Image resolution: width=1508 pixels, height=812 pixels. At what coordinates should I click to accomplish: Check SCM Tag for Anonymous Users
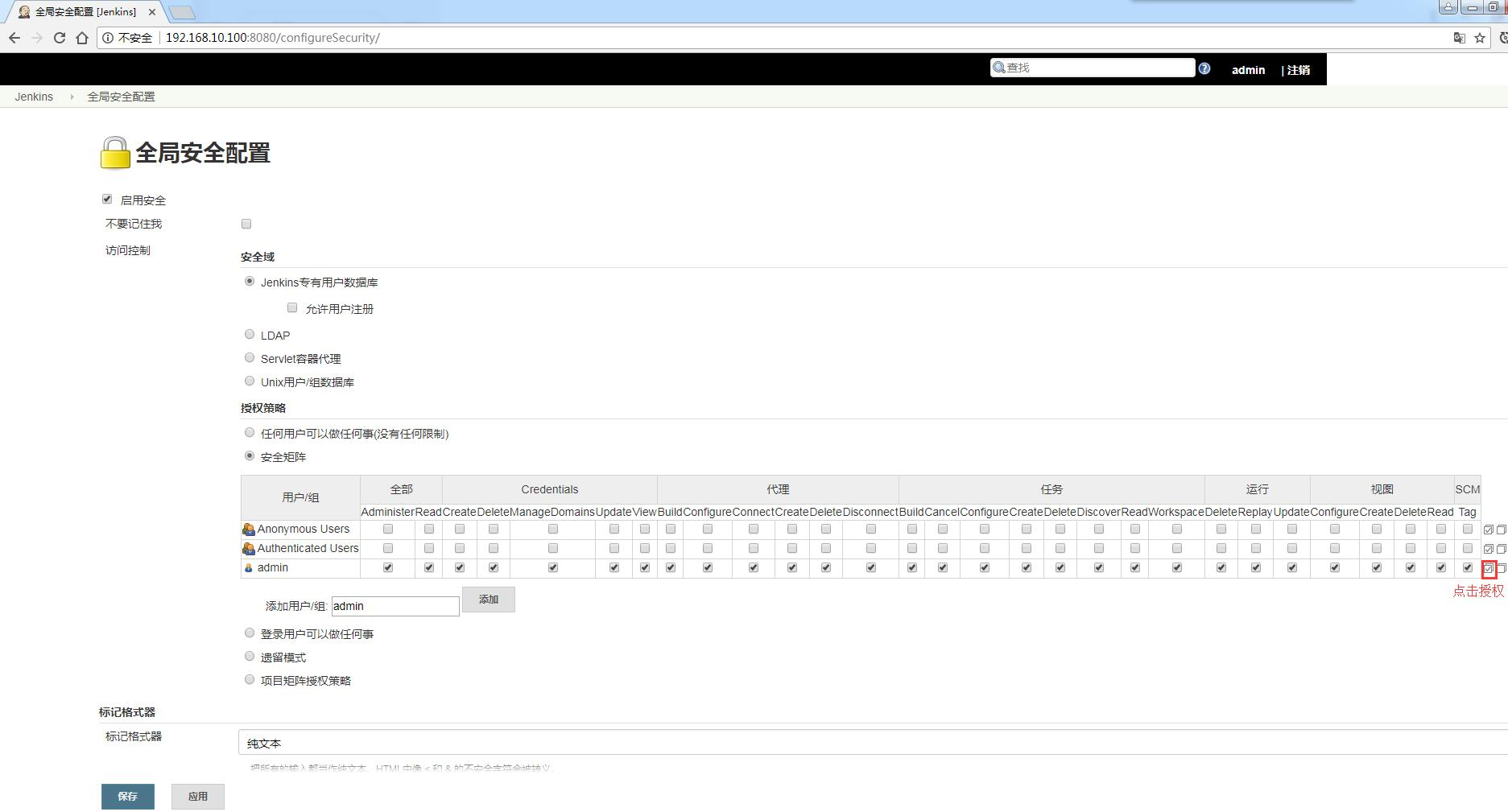coord(1468,529)
